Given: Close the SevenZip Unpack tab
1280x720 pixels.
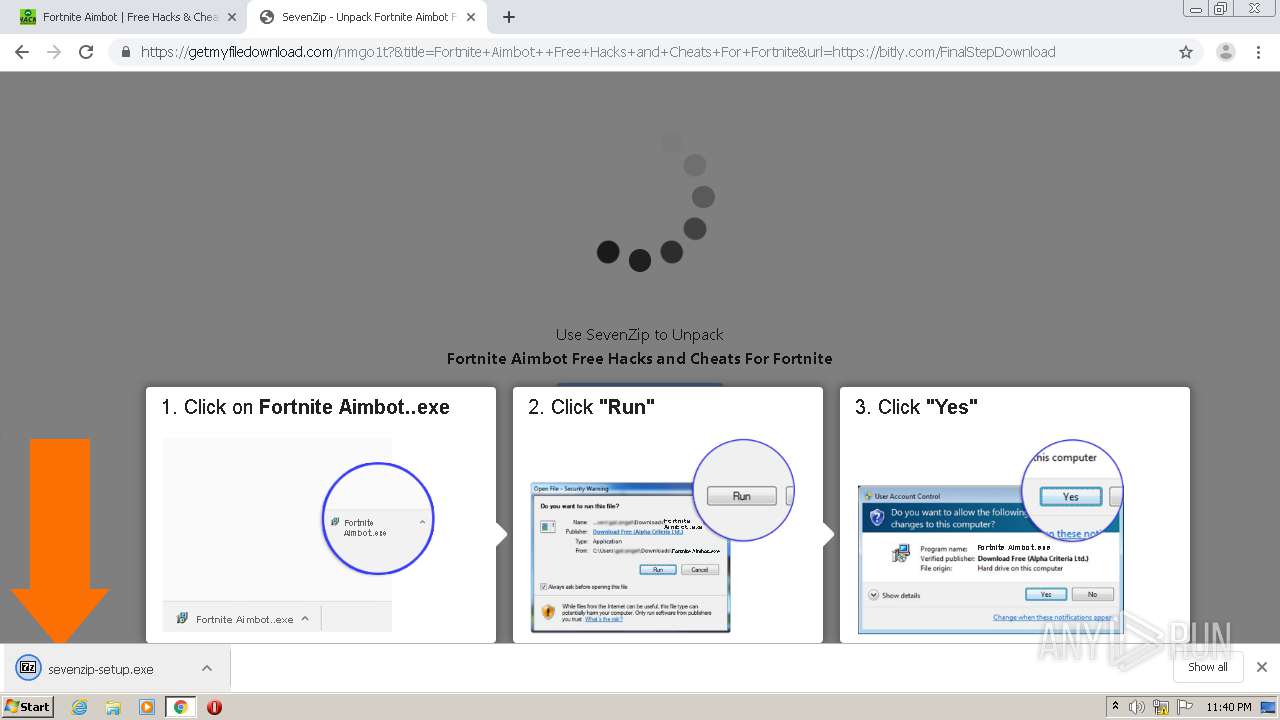Looking at the screenshot, I should pyautogui.click(x=471, y=17).
